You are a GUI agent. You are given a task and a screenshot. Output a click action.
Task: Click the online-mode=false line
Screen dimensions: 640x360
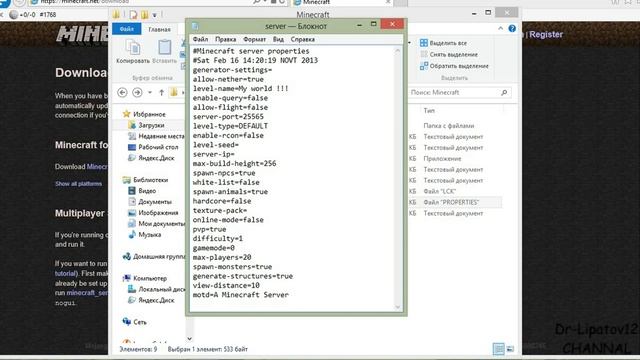[x=228, y=220]
